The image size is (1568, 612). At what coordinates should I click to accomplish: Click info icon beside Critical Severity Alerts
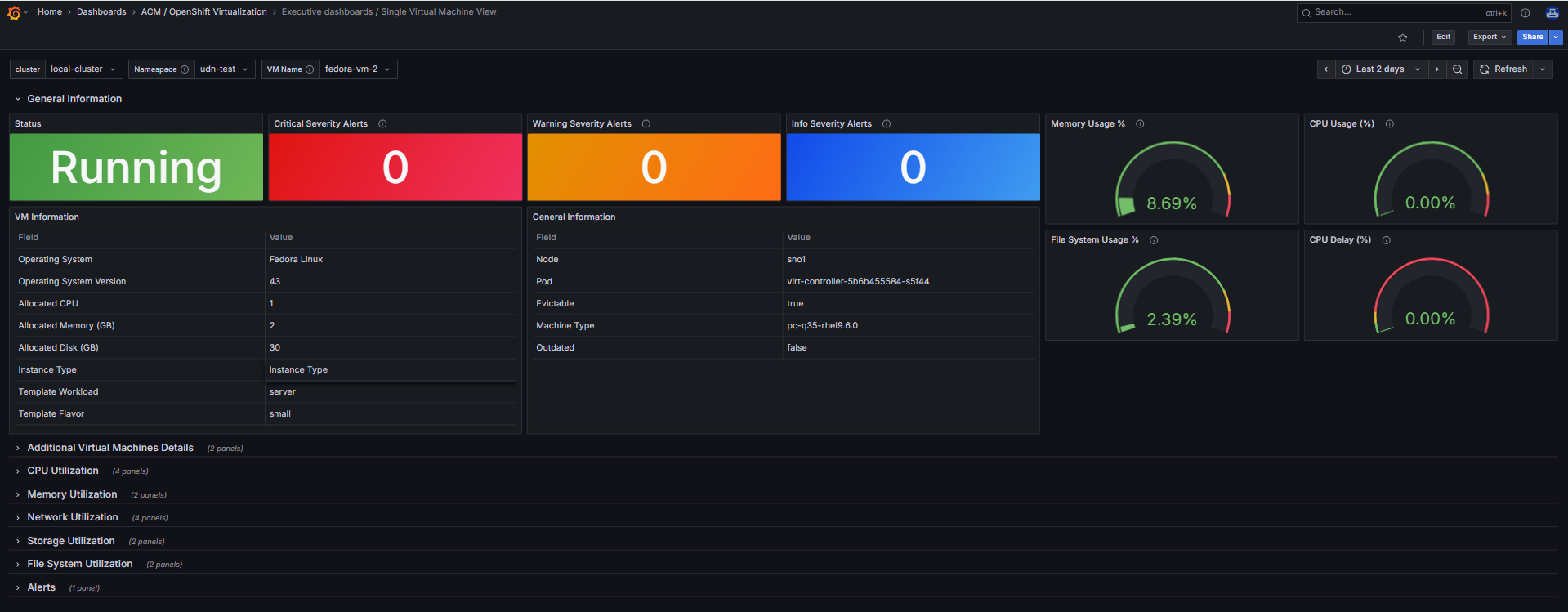coord(382,124)
